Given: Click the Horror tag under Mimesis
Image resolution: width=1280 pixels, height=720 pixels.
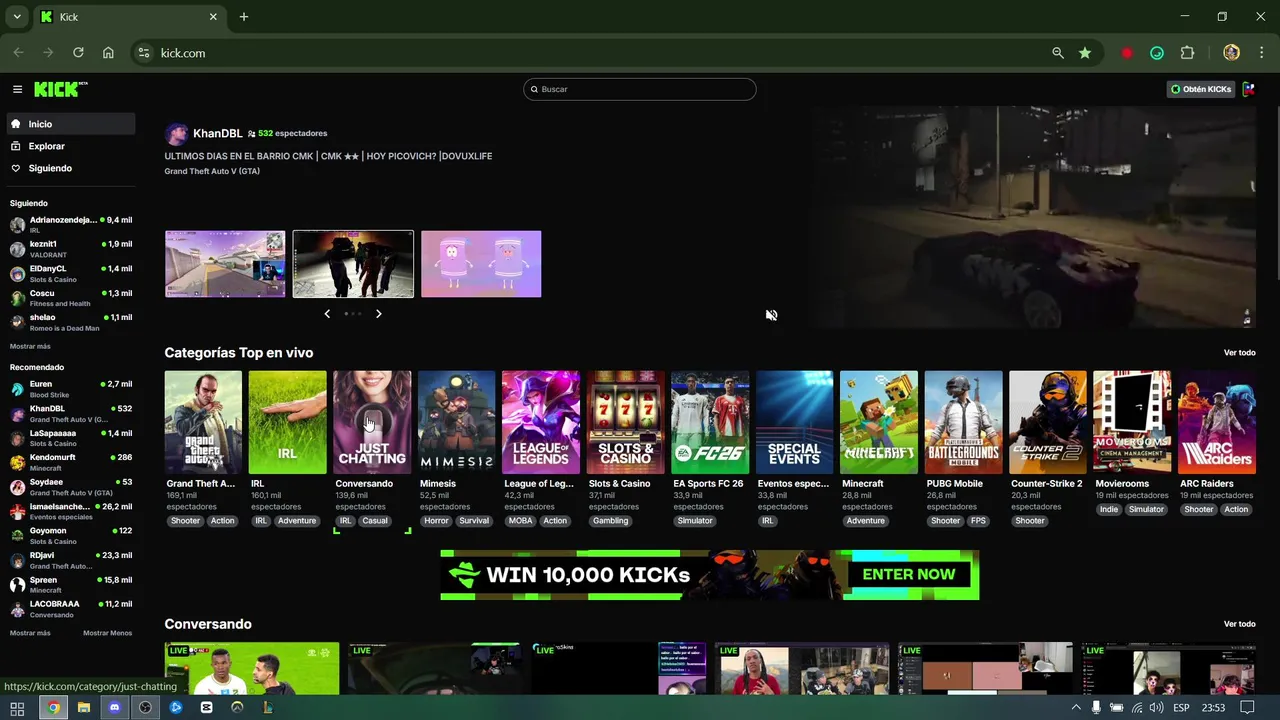Looking at the screenshot, I should click(x=436, y=521).
